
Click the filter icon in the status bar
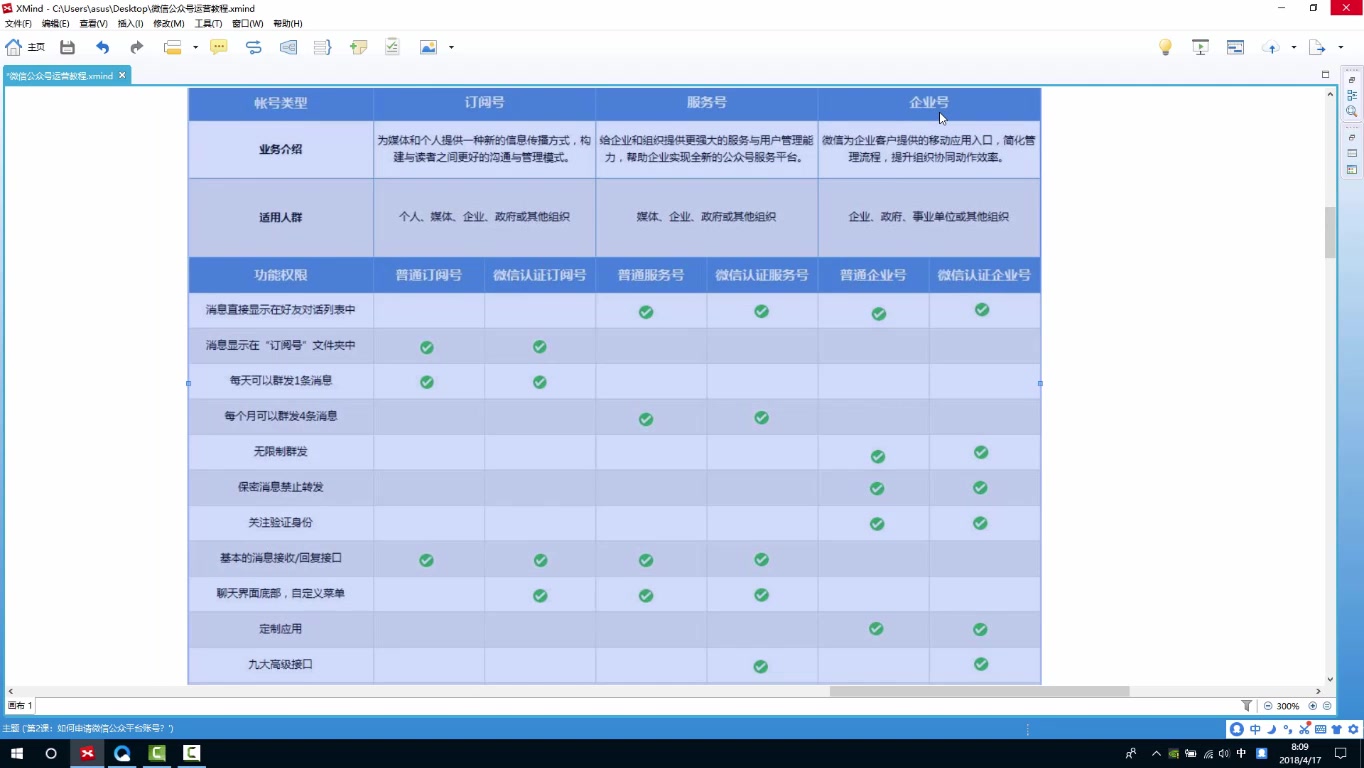pyautogui.click(x=1247, y=706)
